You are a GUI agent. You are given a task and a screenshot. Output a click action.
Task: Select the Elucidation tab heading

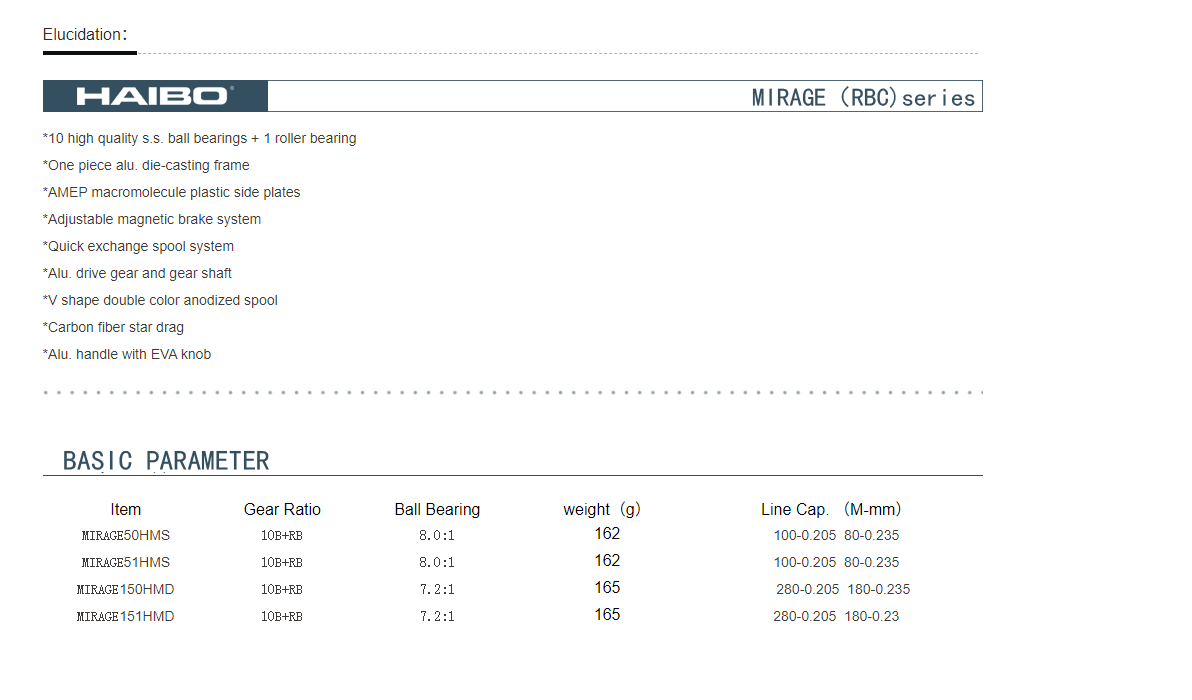84,35
